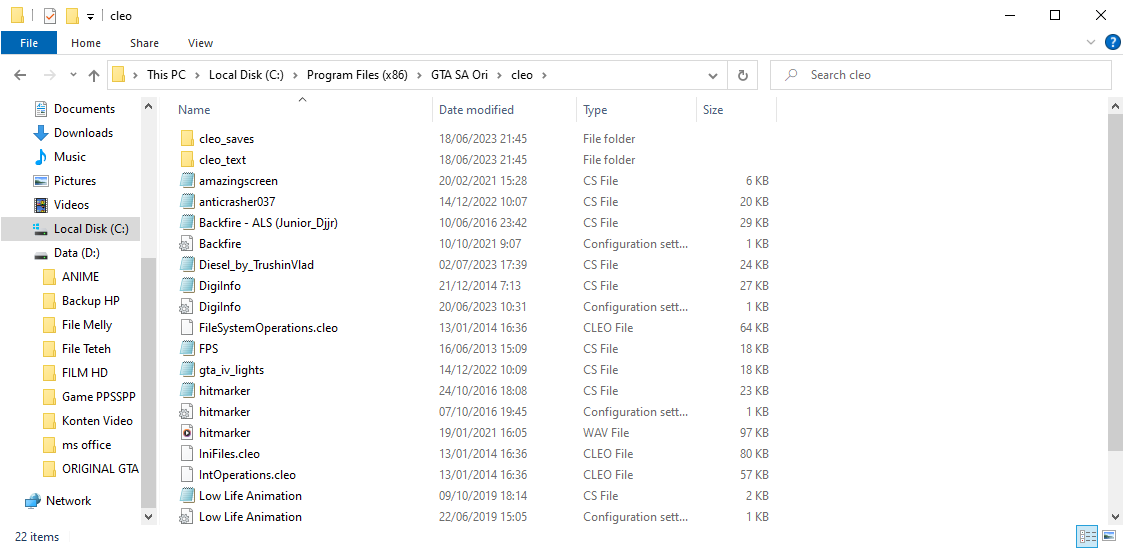Select Backfire - ALS (Junior_Djjr) file name
Screen dimensions: 1123x548
click(268, 223)
